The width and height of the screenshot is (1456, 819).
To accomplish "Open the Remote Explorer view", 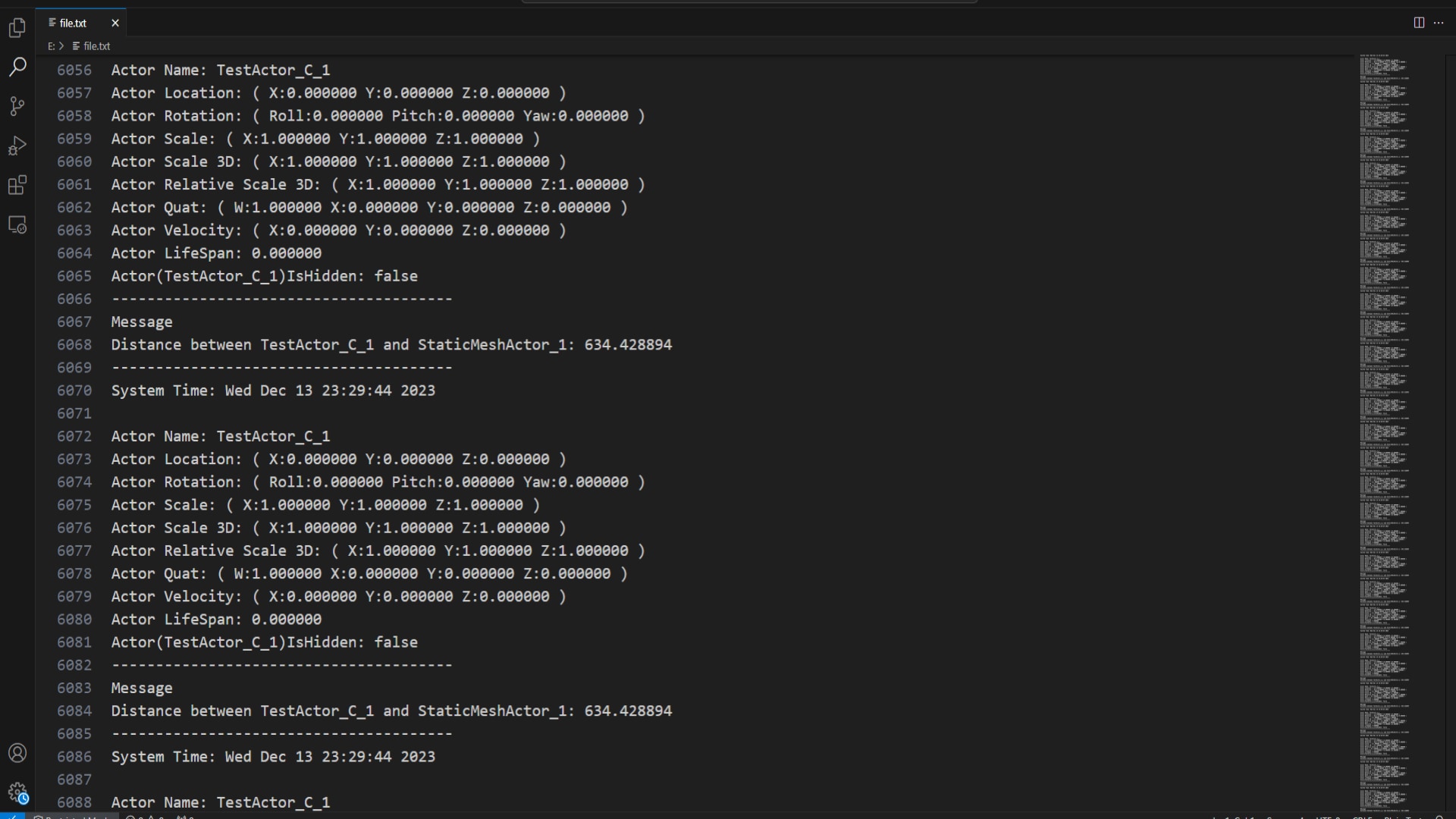I will [17, 224].
